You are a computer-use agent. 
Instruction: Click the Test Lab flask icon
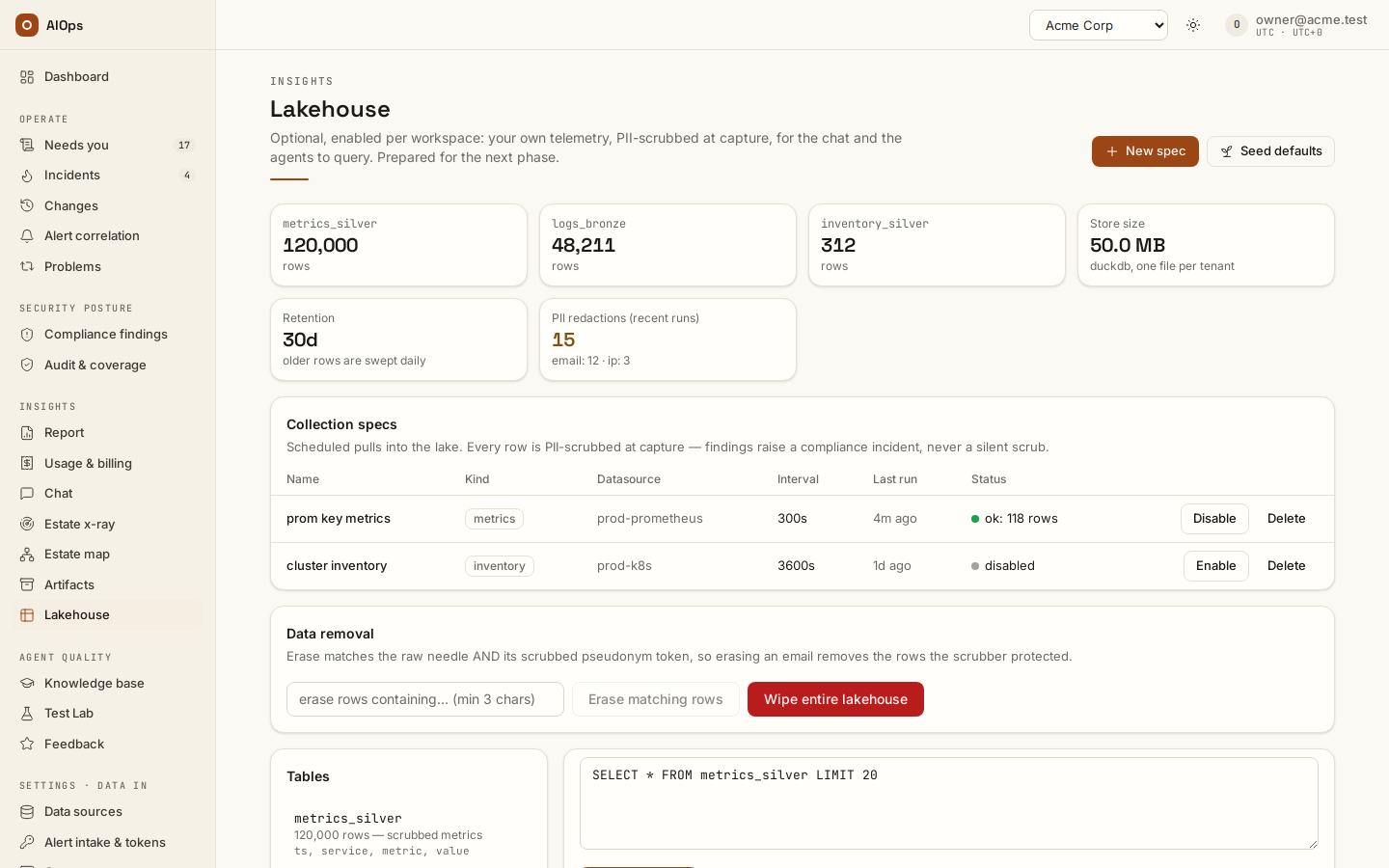tap(27, 714)
